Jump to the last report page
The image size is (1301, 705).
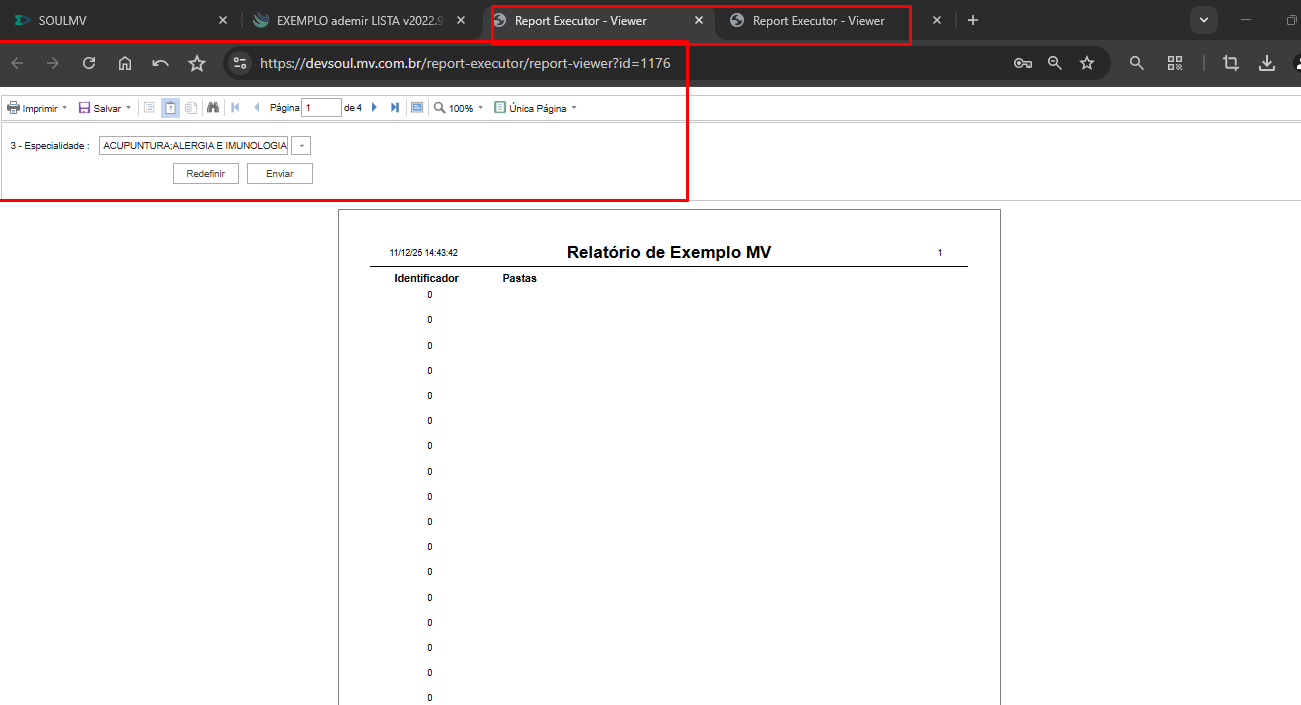click(x=395, y=108)
